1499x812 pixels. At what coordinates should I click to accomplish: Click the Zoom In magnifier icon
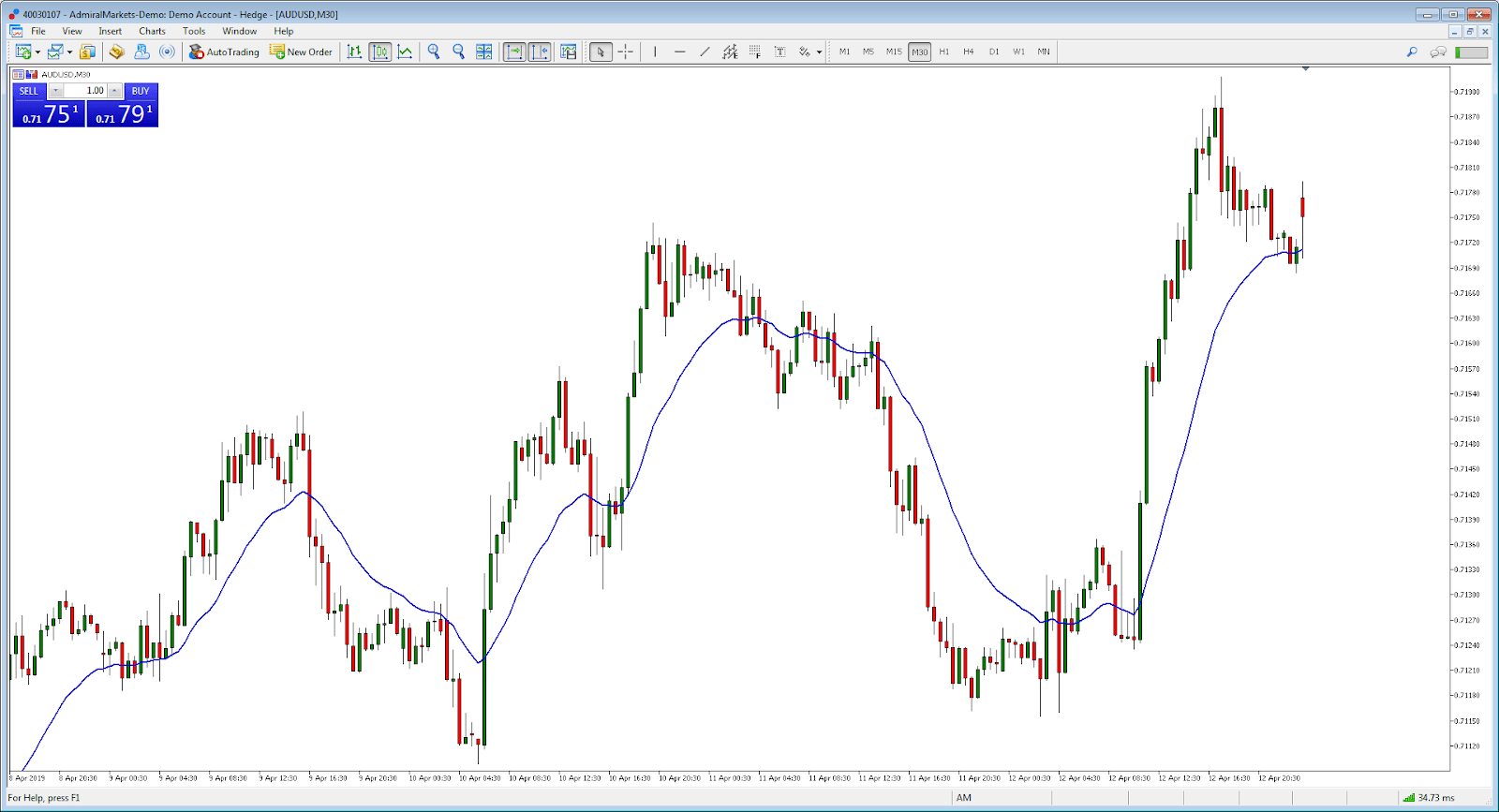pyautogui.click(x=434, y=52)
